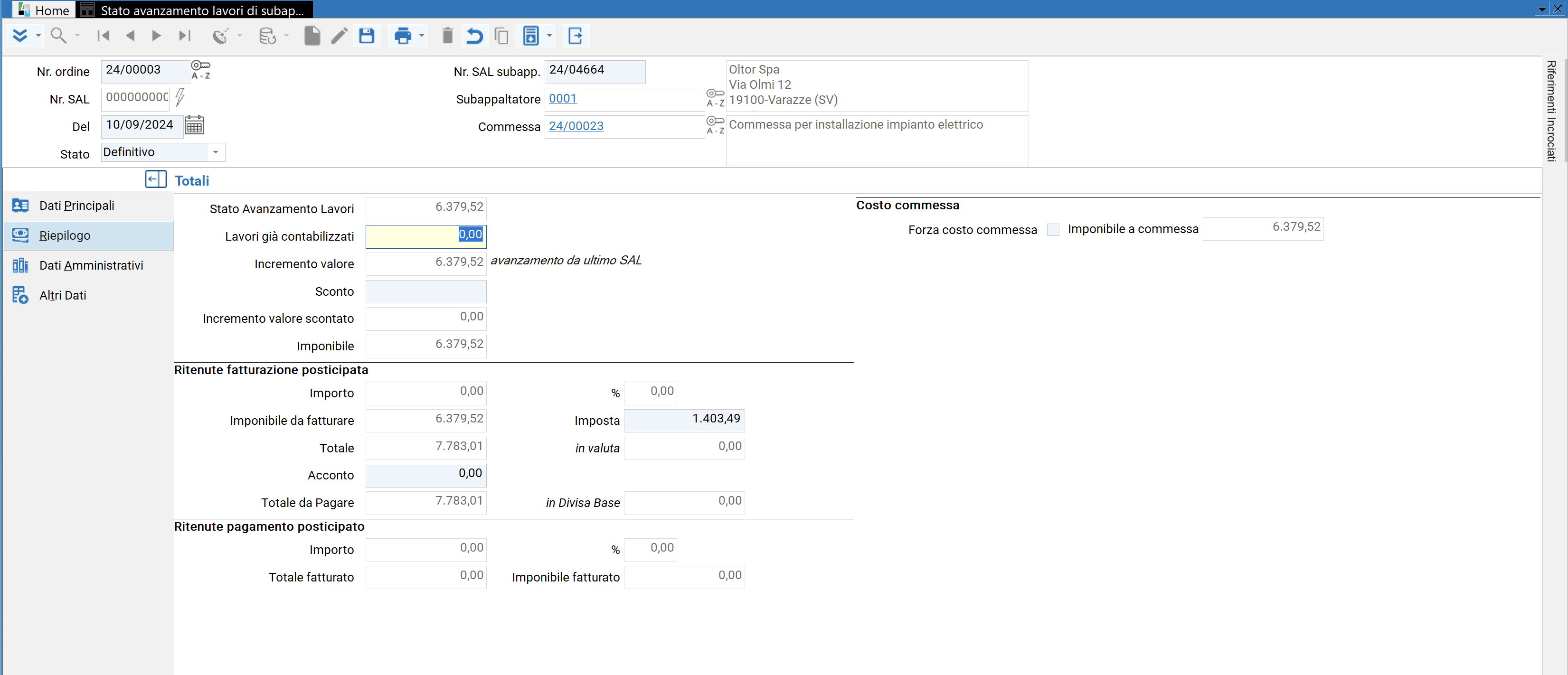The height and width of the screenshot is (675, 1568).
Task: Click the Sconto input field
Action: [425, 291]
